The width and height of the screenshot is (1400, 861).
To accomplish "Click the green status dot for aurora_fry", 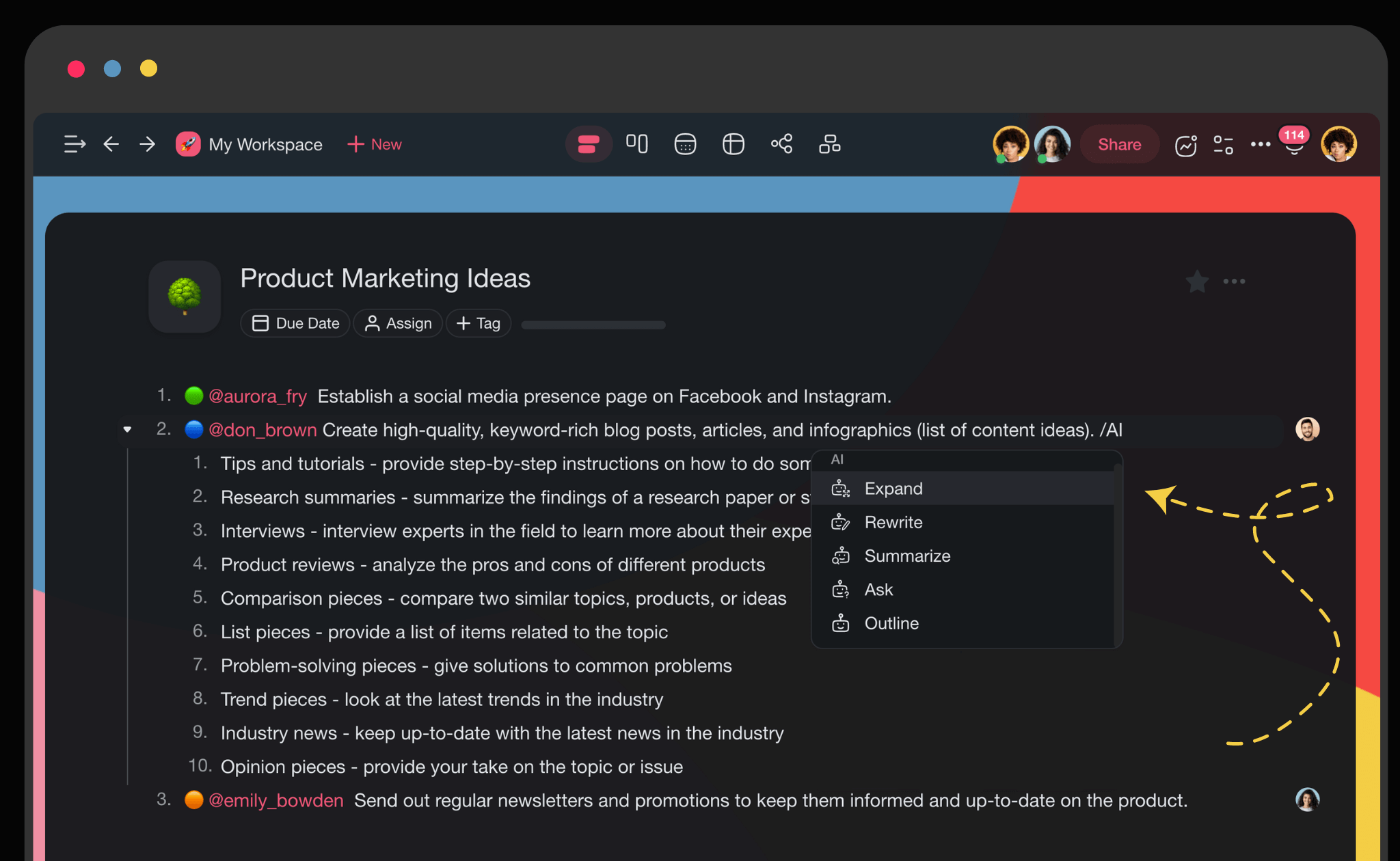I will (194, 396).
